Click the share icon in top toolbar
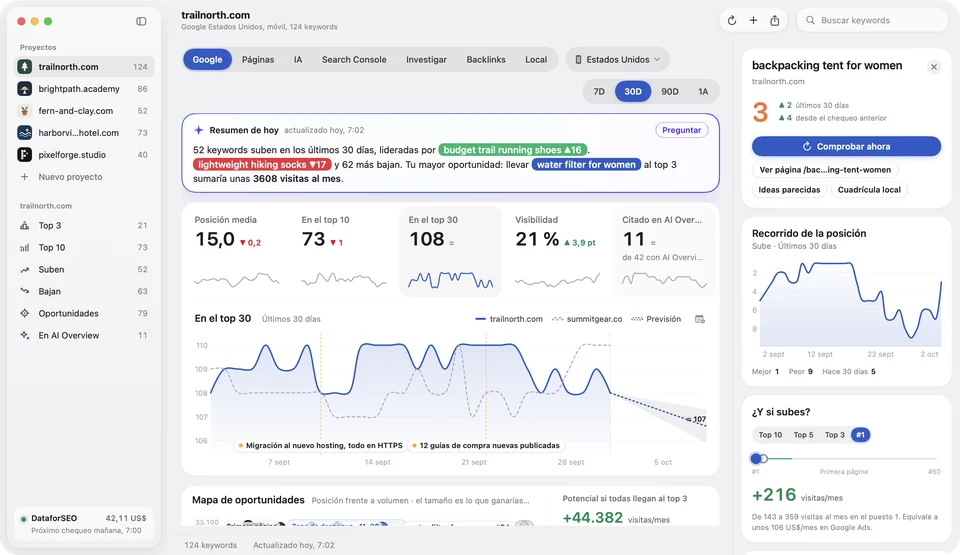 [x=774, y=20]
